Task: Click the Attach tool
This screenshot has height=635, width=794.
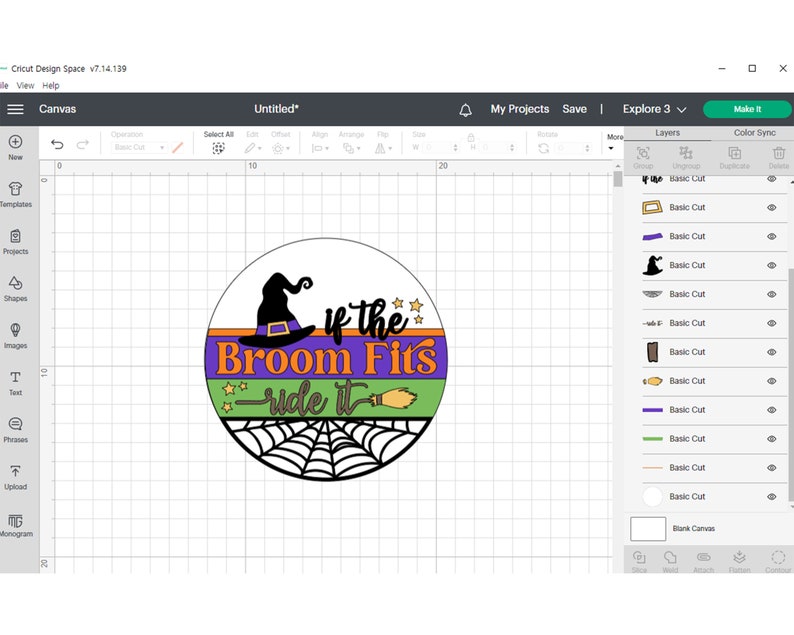Action: coord(703,558)
